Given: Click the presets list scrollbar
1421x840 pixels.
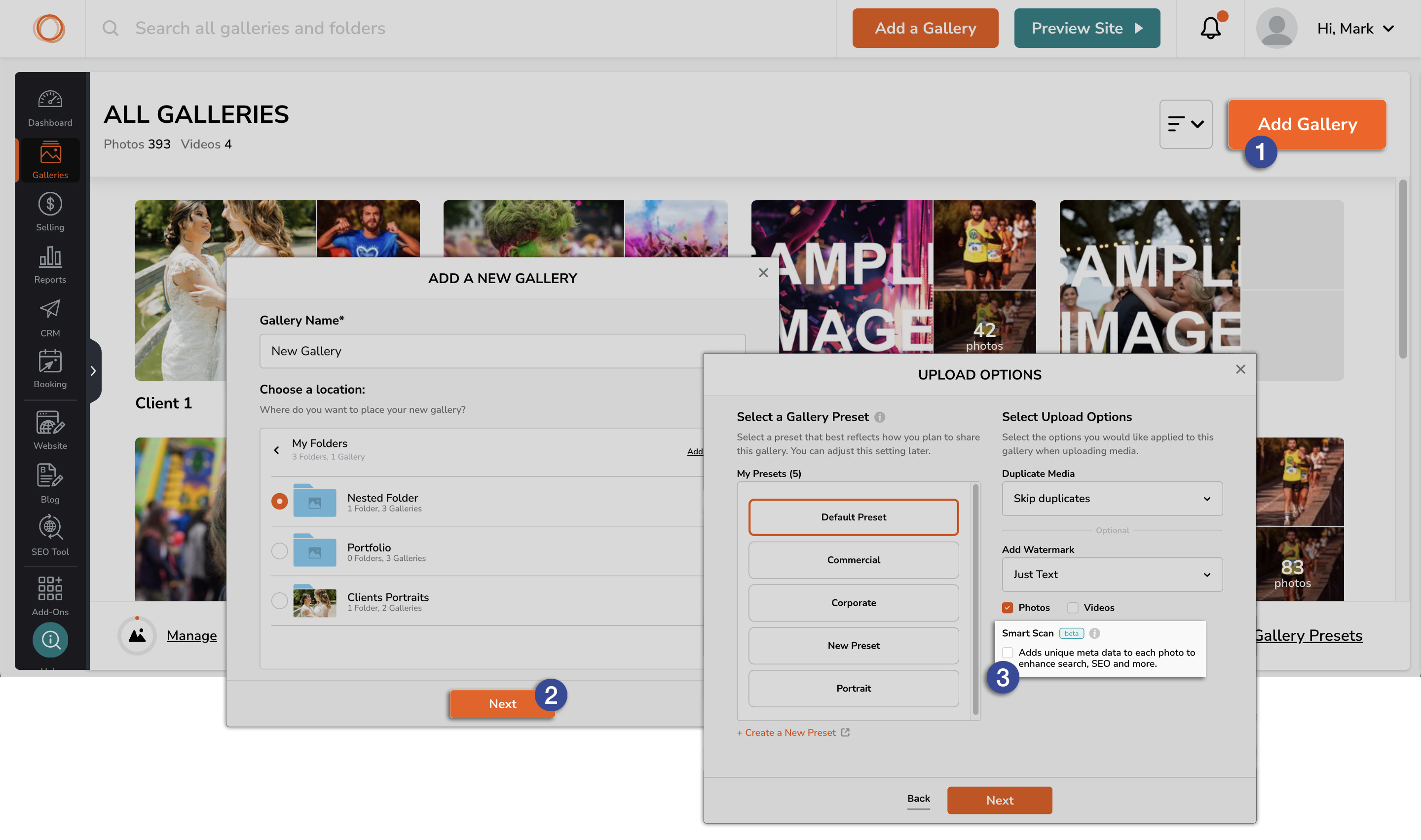Looking at the screenshot, I should tap(976, 600).
